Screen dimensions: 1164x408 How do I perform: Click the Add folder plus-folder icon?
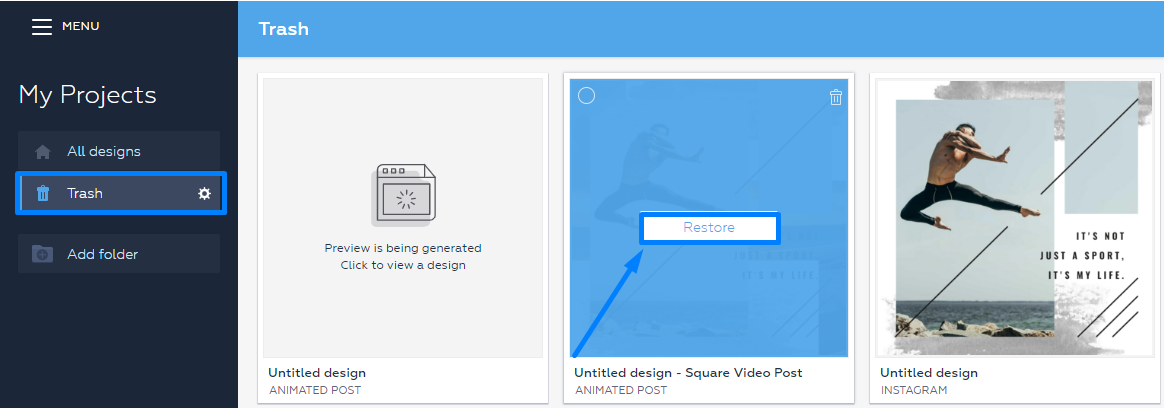(x=42, y=254)
